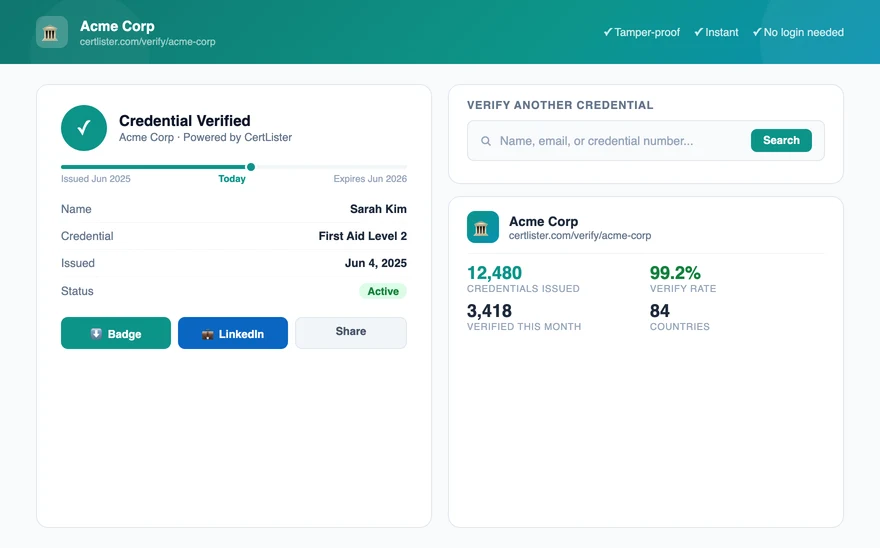Image resolution: width=880 pixels, height=548 pixels.
Task: Click the Name row label
Action: point(76,209)
